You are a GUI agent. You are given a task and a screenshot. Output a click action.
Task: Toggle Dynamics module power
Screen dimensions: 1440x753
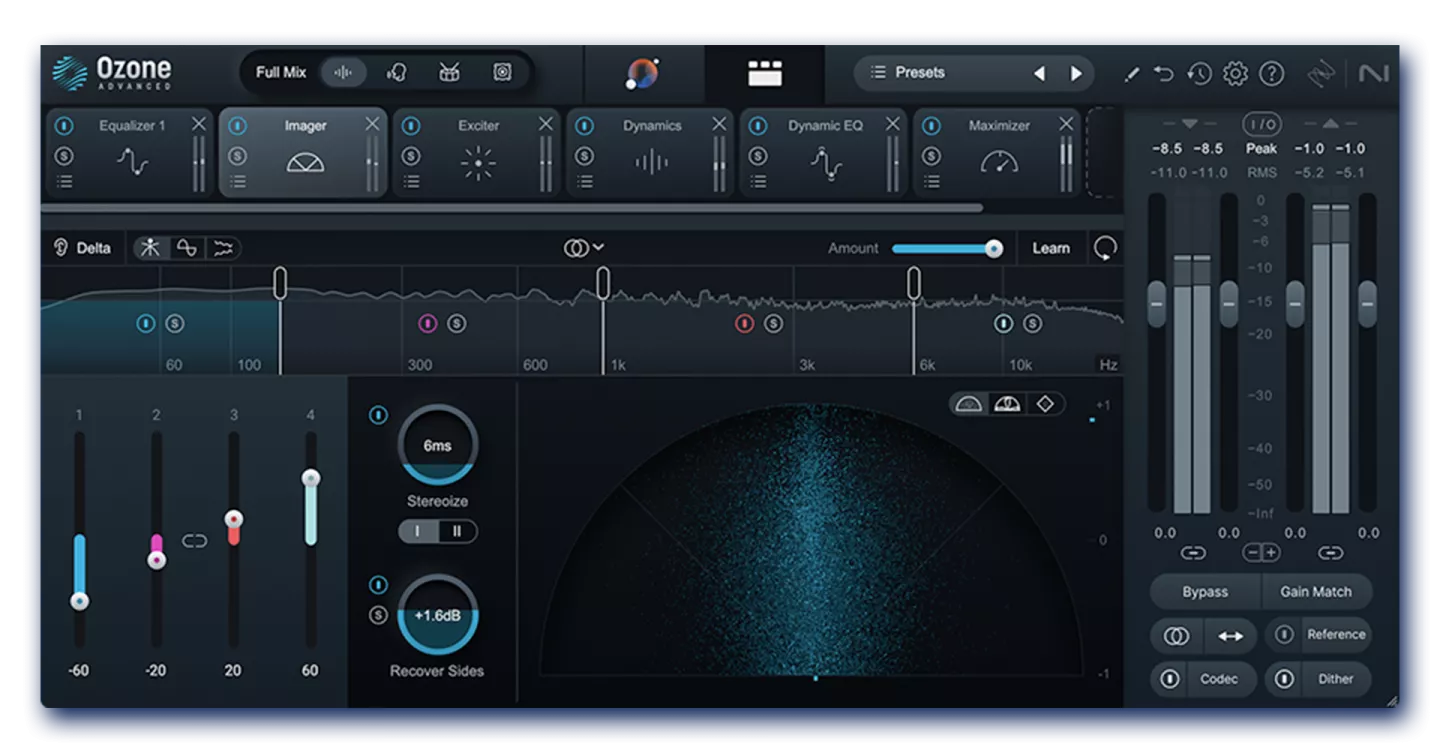[x=585, y=126]
